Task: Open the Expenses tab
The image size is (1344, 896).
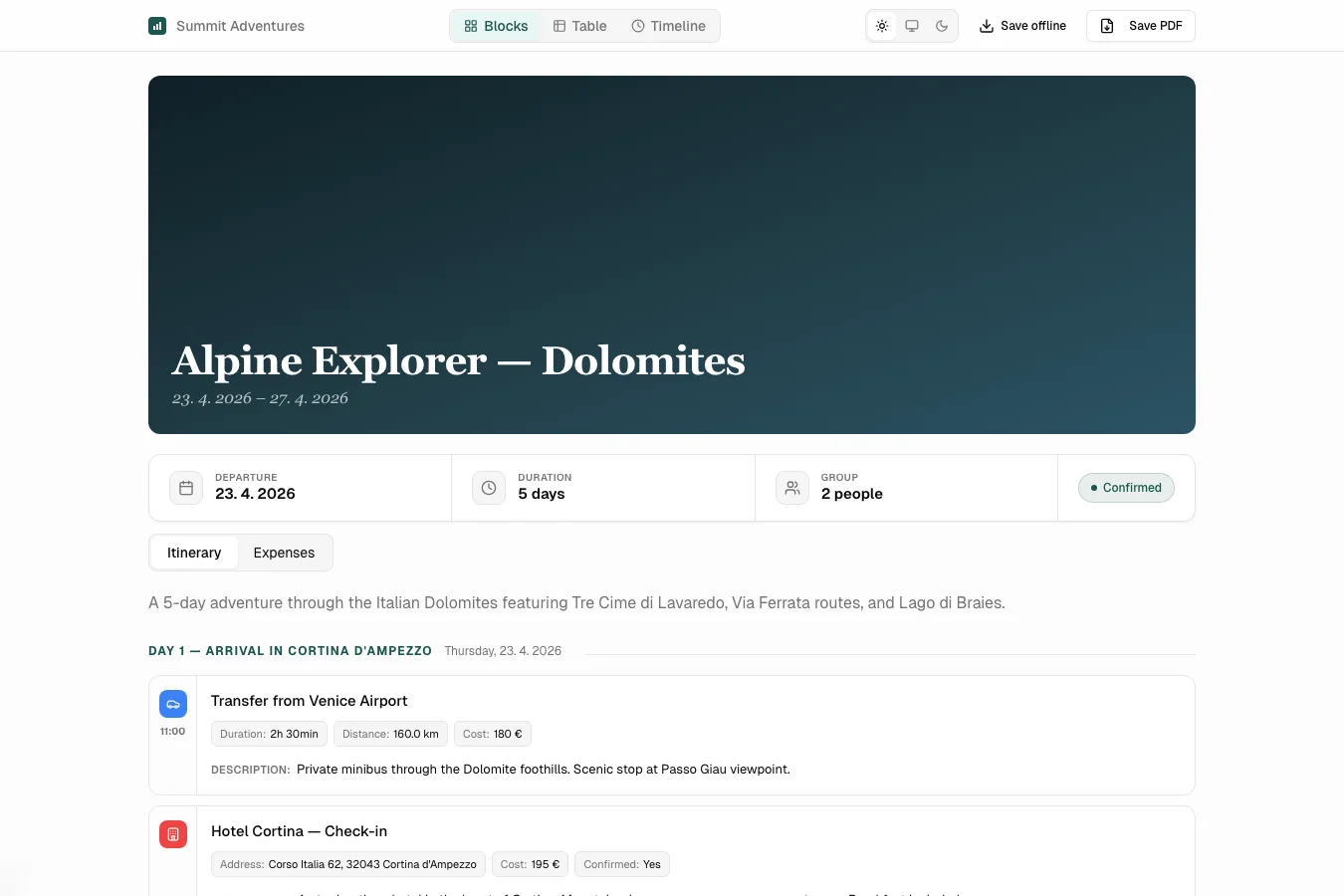Action: pyautogui.click(x=284, y=553)
